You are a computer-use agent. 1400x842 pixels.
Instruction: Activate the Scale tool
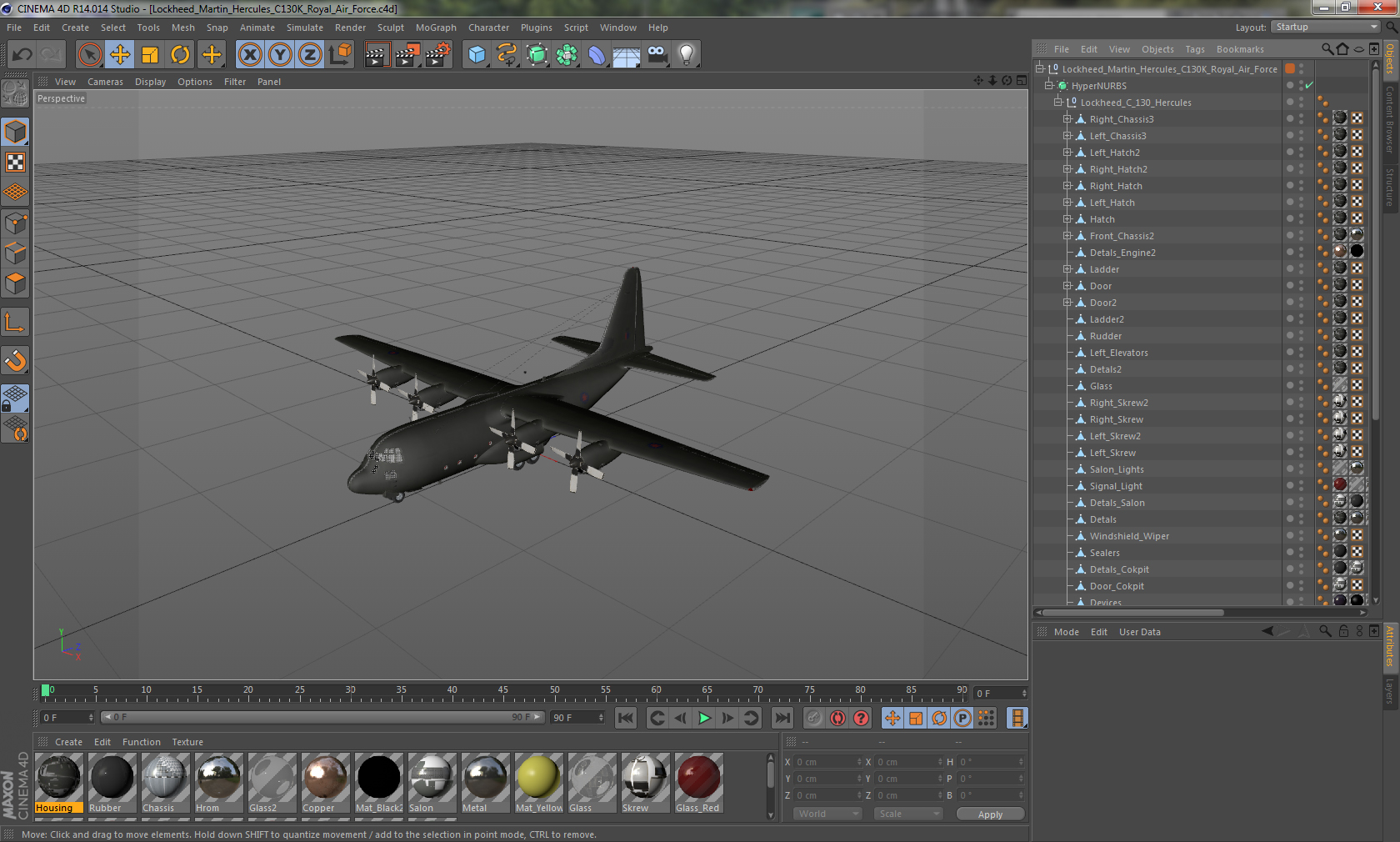(150, 55)
